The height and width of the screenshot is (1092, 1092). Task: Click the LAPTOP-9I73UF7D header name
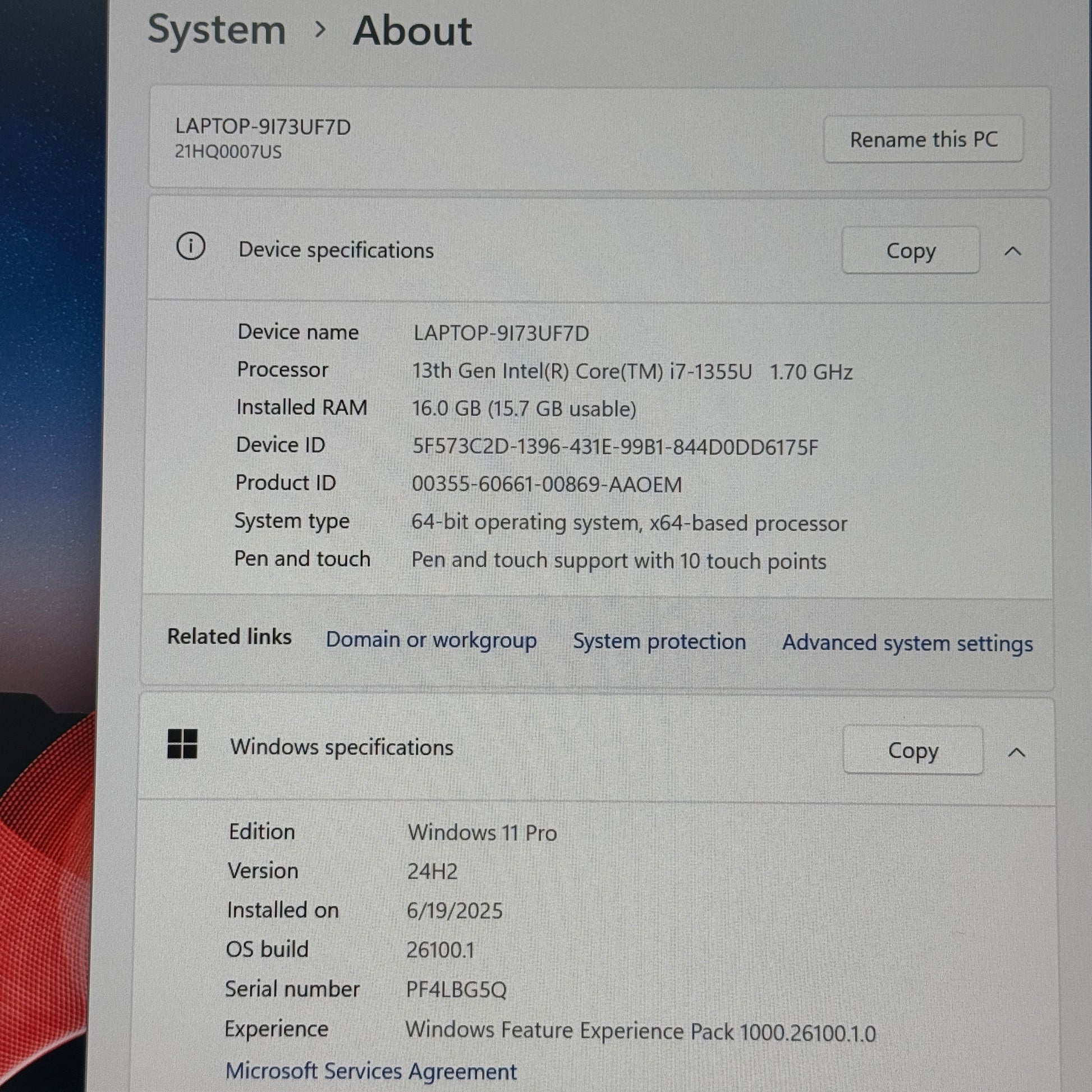point(263,127)
